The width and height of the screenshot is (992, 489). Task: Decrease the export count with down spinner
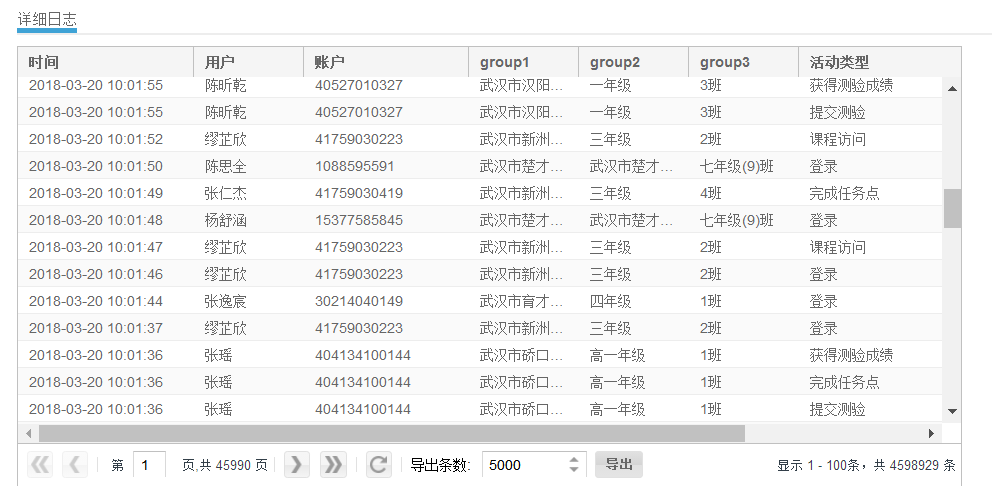point(574,470)
